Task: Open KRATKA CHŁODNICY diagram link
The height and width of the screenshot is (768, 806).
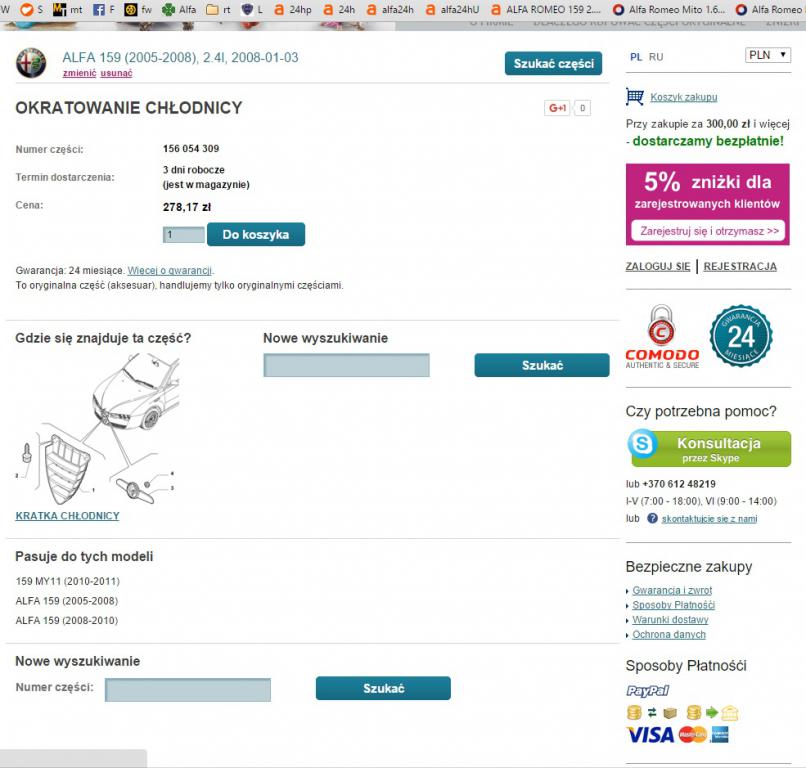Action: (x=67, y=516)
